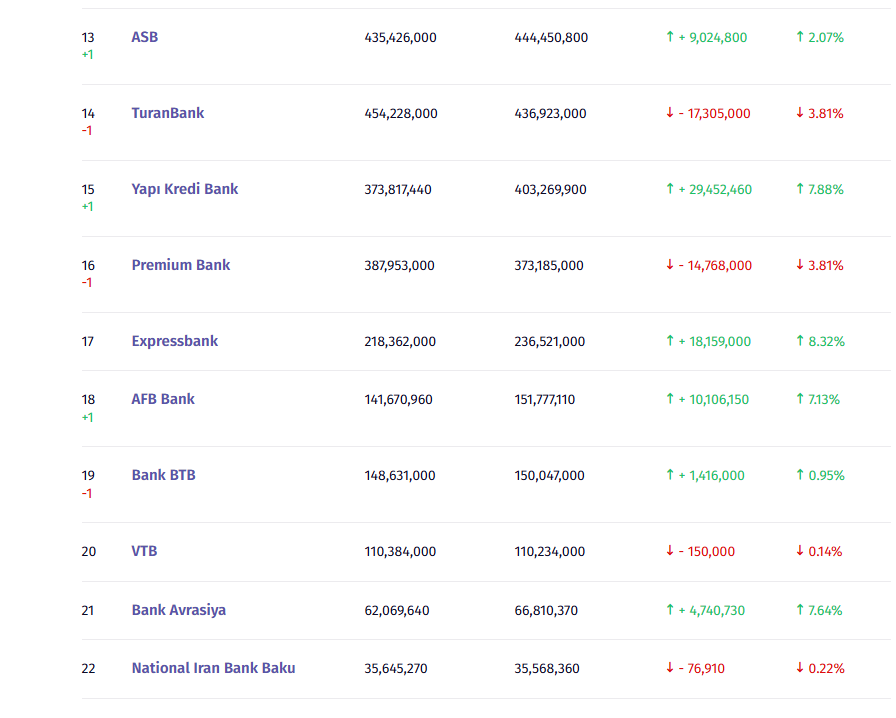This screenshot has width=896, height=718.
Task: Select rank number 13
Action: (x=88, y=38)
